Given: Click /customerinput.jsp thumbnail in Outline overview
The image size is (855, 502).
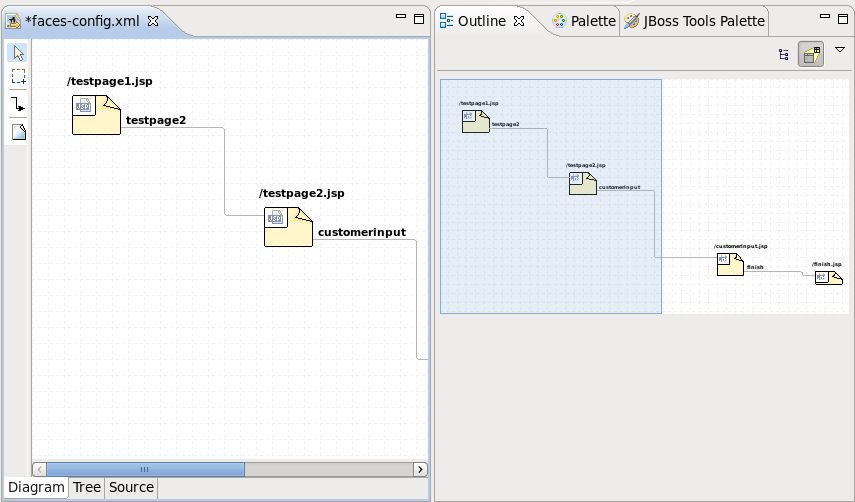Looking at the screenshot, I should coord(730,264).
